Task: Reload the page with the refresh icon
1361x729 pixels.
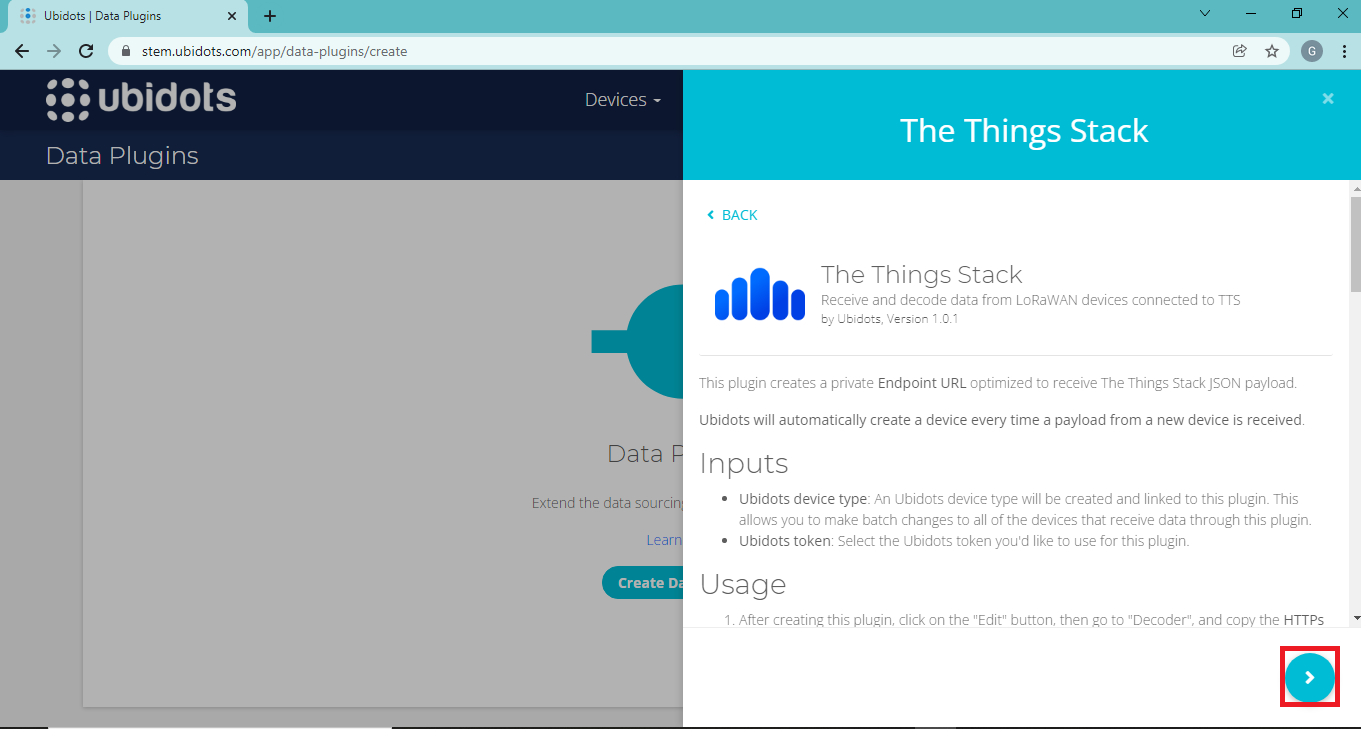Action: (x=86, y=51)
